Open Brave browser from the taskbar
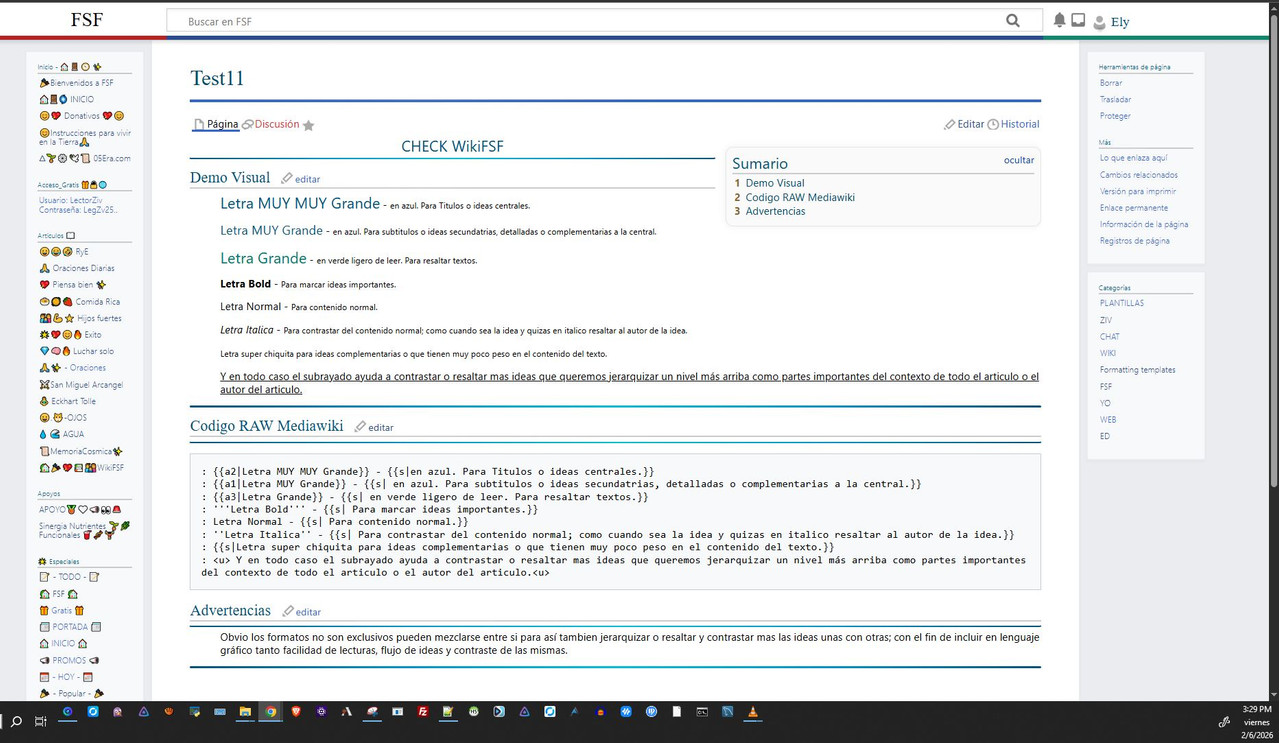The image size is (1279, 743). (x=296, y=712)
